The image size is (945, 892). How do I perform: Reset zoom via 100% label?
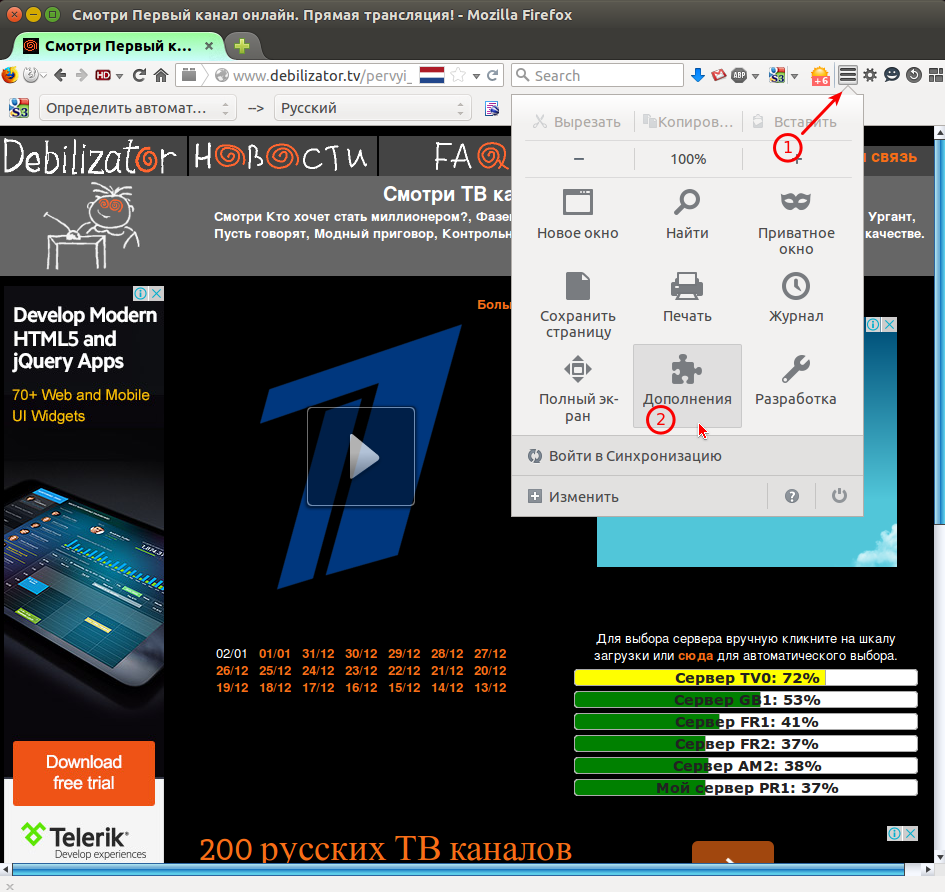(688, 159)
